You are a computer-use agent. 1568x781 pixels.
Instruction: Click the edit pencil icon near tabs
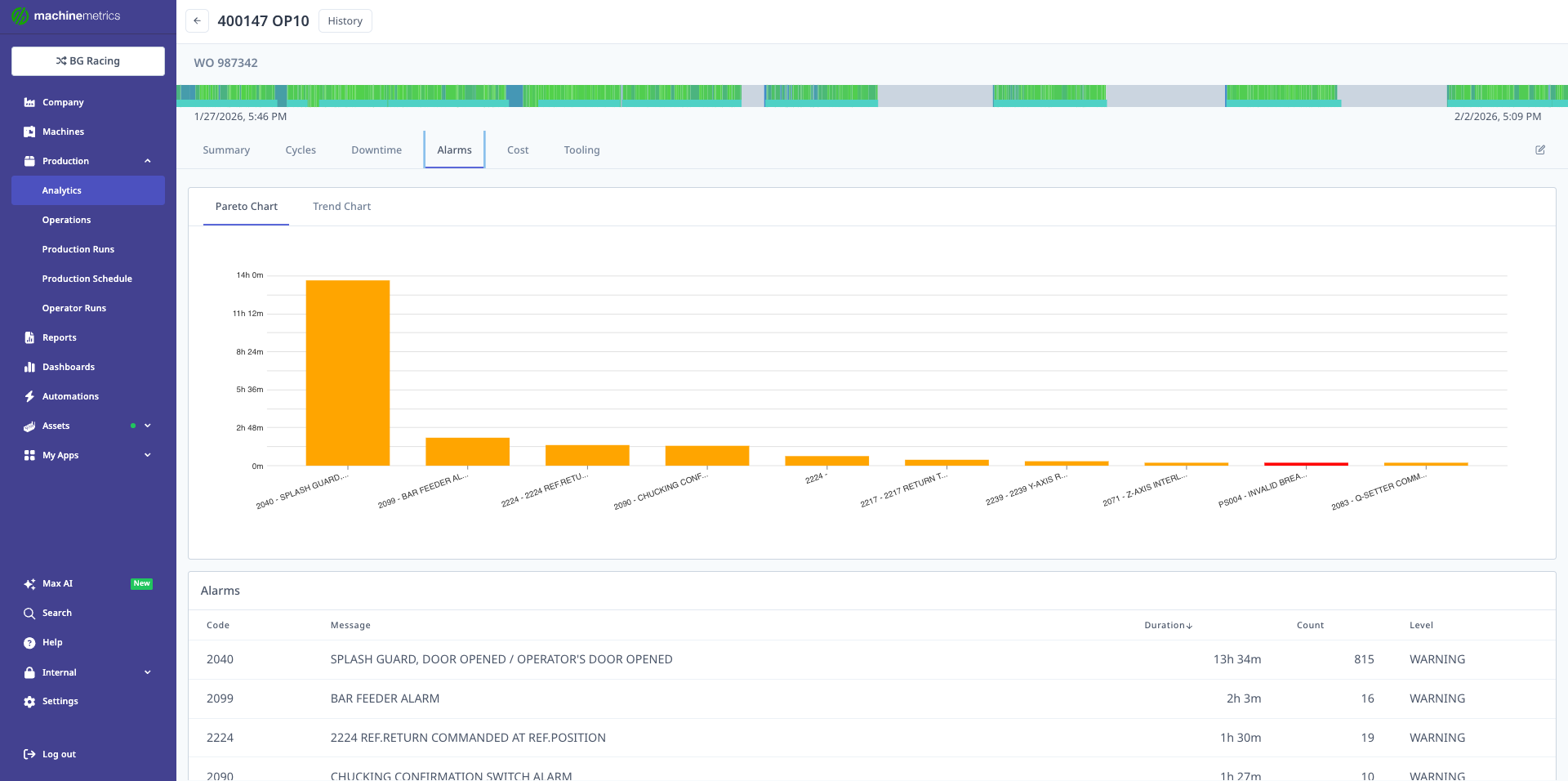pos(1540,150)
